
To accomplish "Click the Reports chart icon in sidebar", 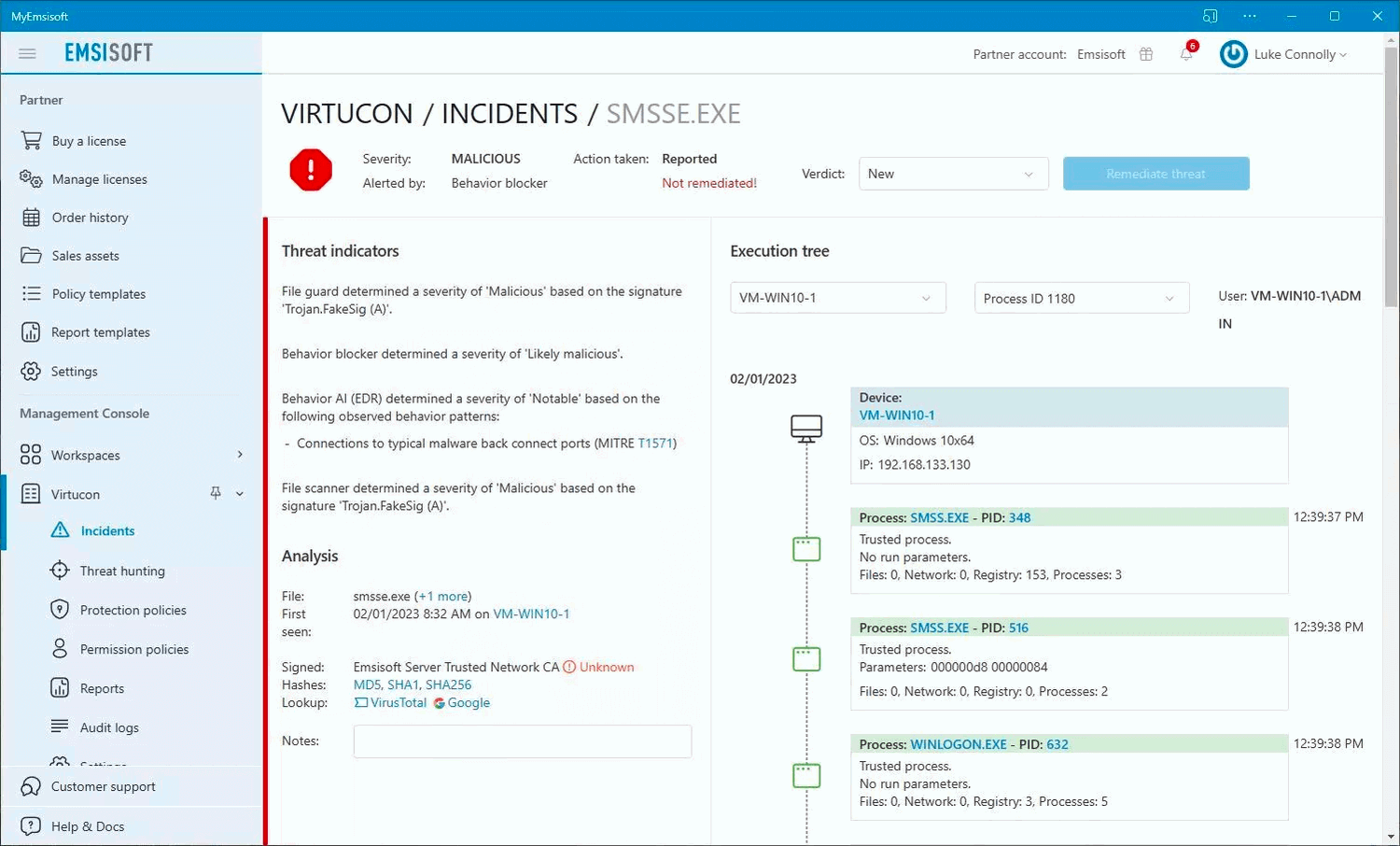I will 60,688.
